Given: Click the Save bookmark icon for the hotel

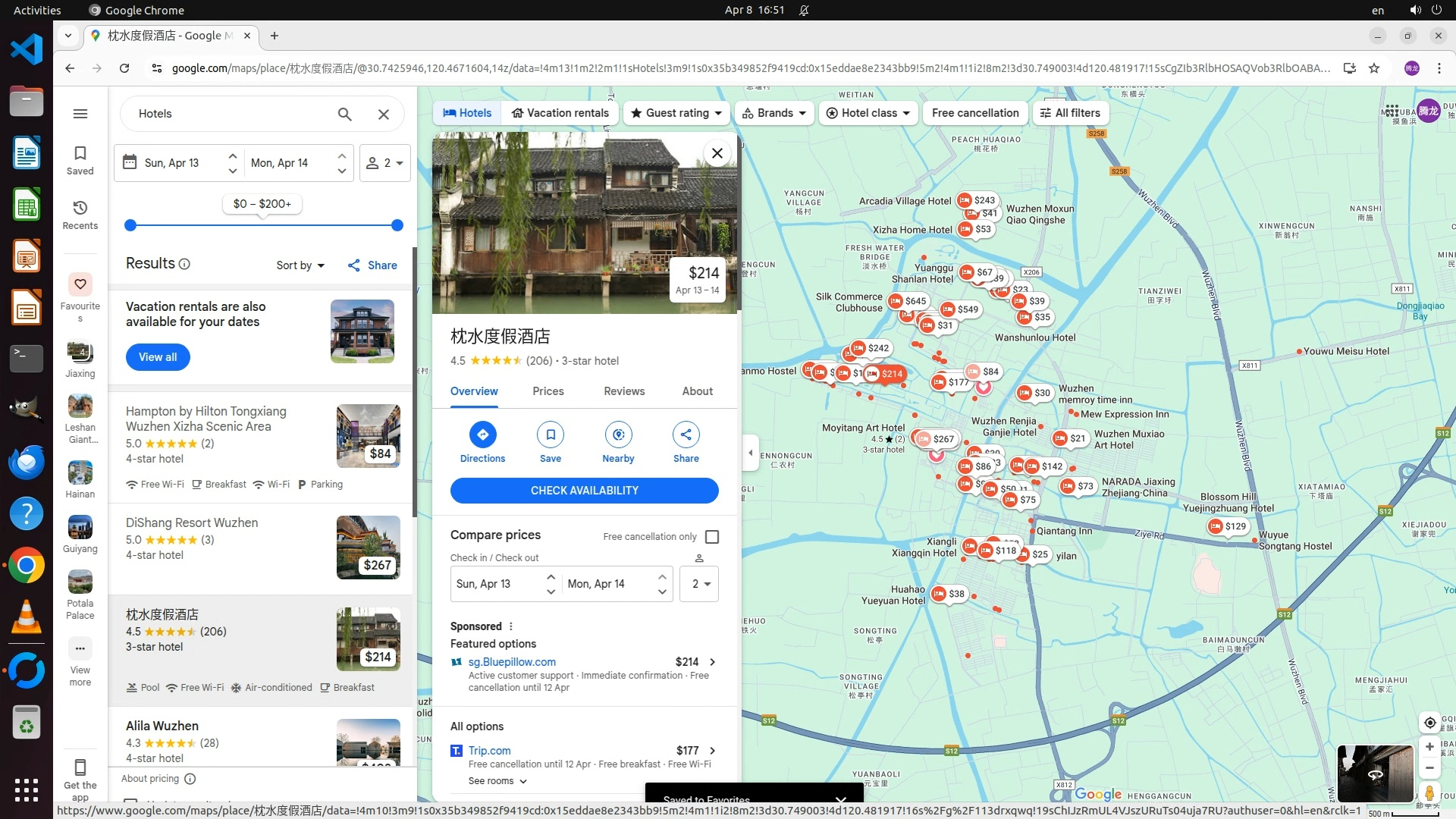Looking at the screenshot, I should pyautogui.click(x=550, y=435).
